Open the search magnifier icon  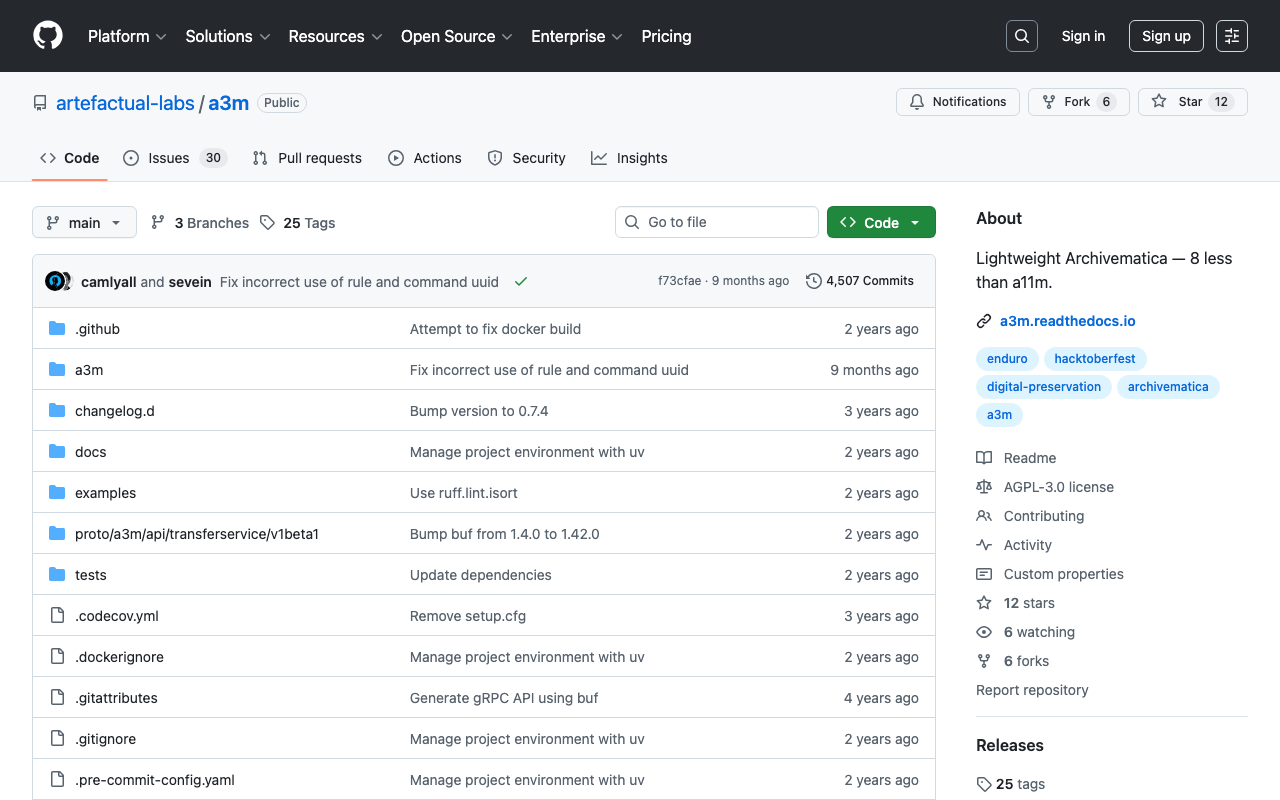1021,36
